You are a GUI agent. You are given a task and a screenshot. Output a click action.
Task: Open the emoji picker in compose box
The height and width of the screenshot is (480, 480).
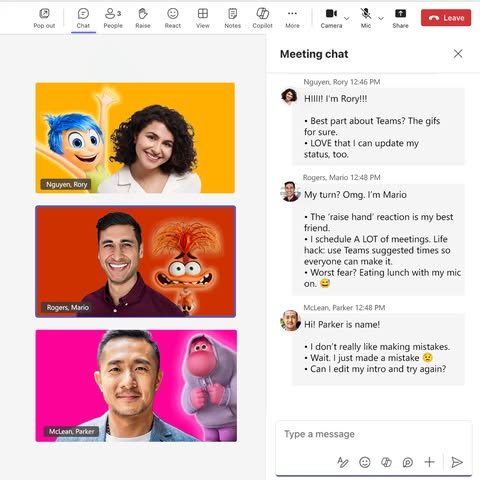[x=365, y=462]
